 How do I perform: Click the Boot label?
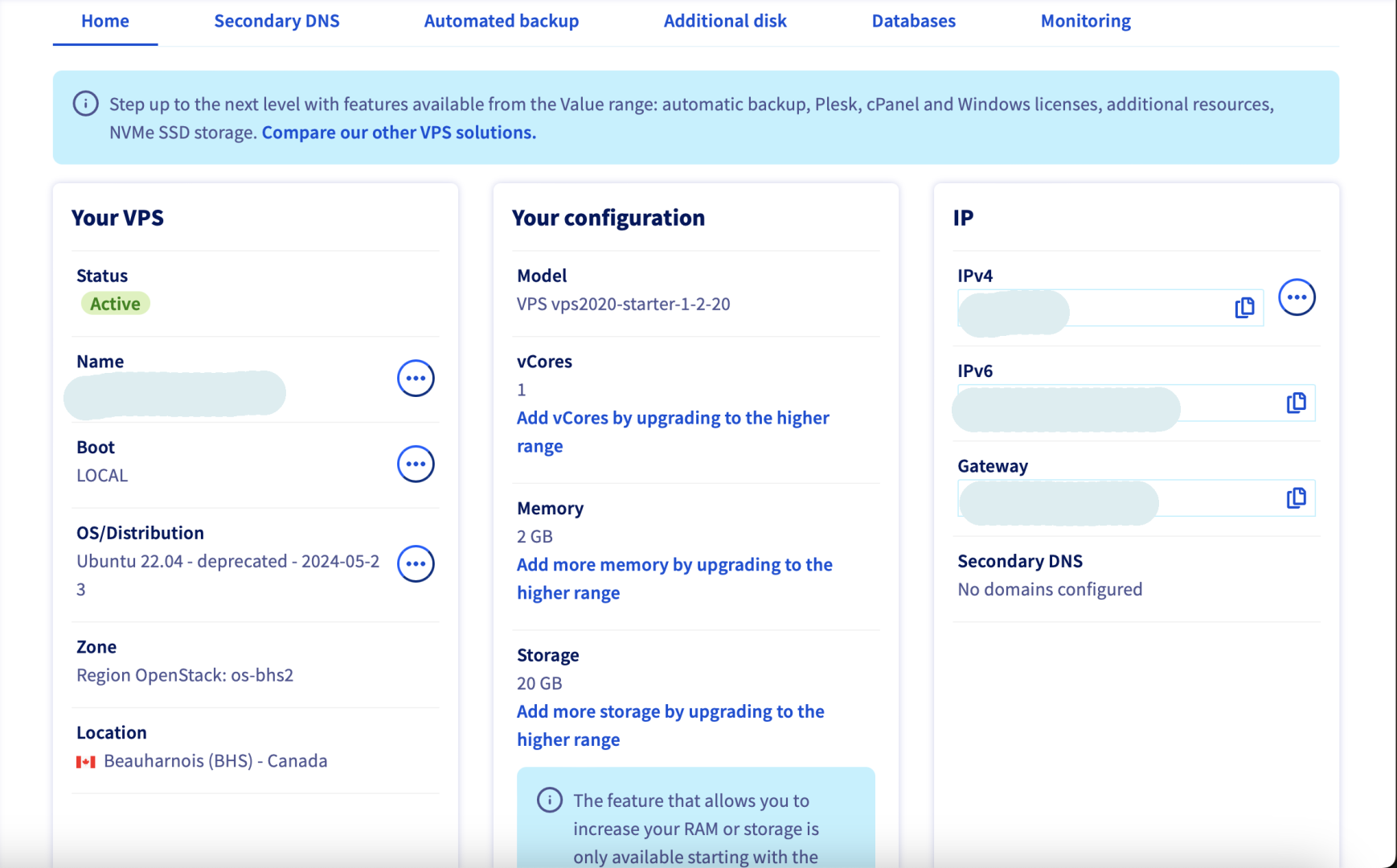click(96, 448)
